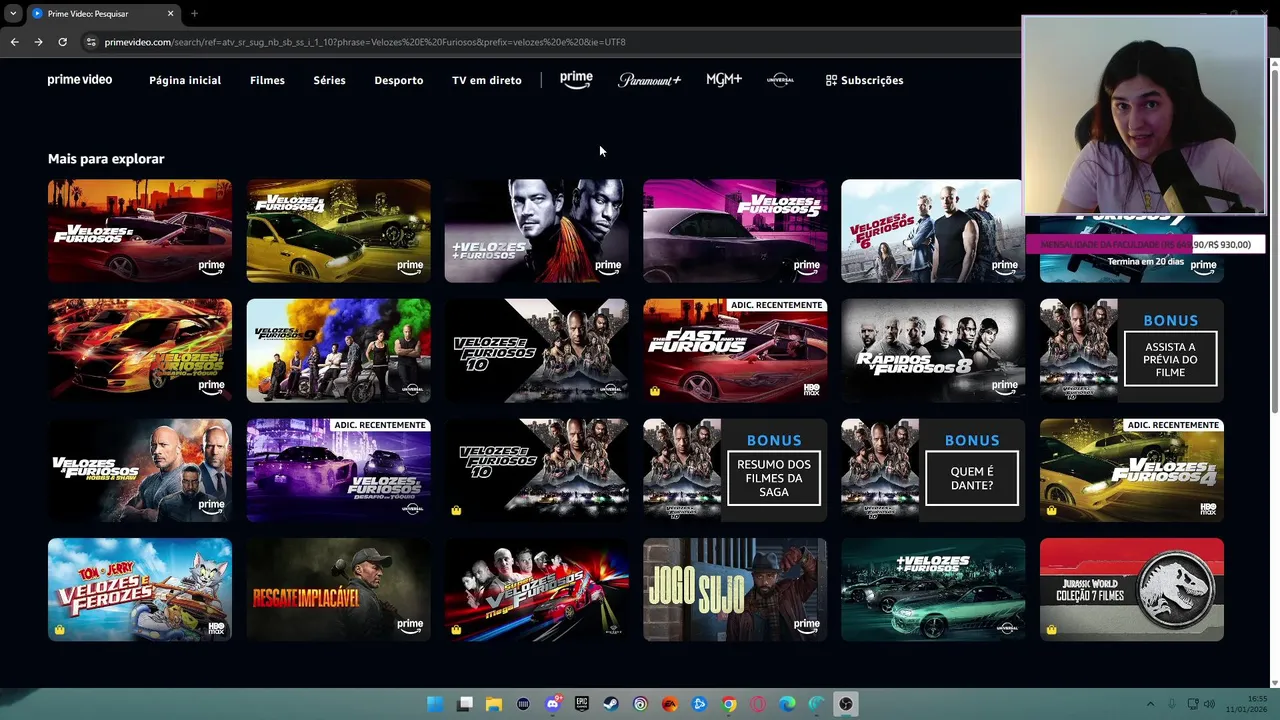Go back in the browser
The image size is (1280, 720).
click(14, 42)
